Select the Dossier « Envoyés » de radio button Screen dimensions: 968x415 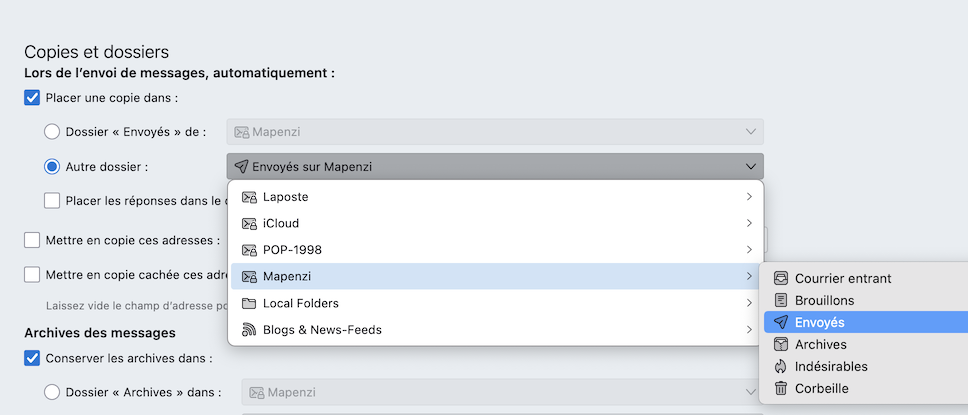pos(52,132)
